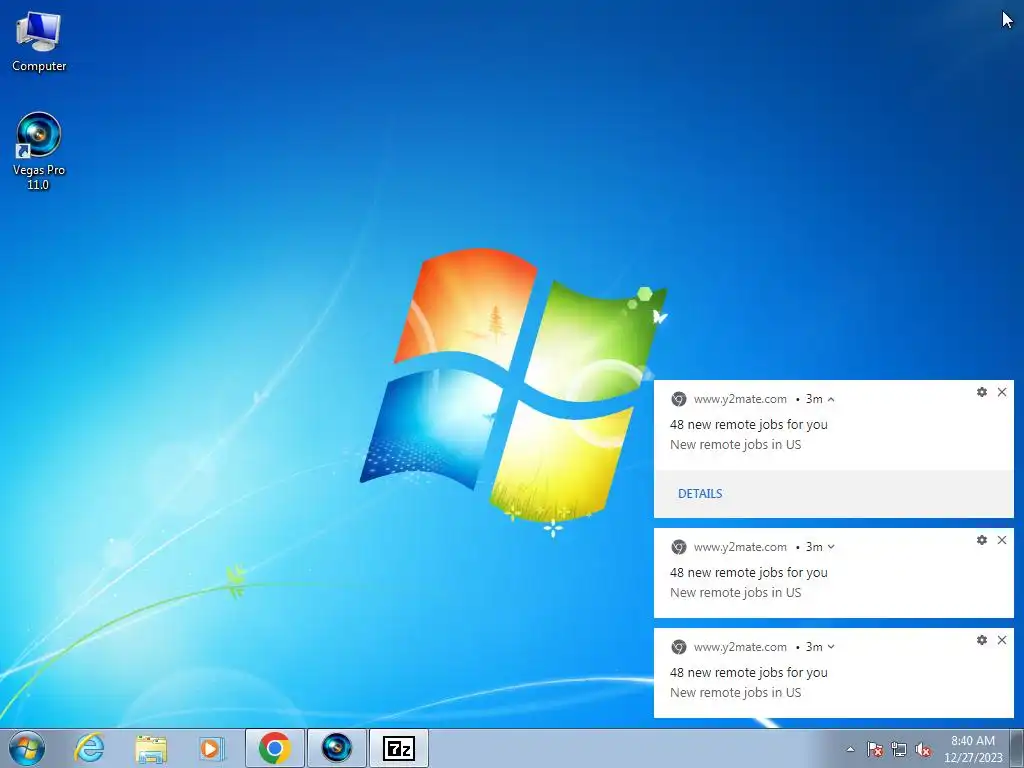
Task: Open network status tray icon
Action: click(x=899, y=749)
